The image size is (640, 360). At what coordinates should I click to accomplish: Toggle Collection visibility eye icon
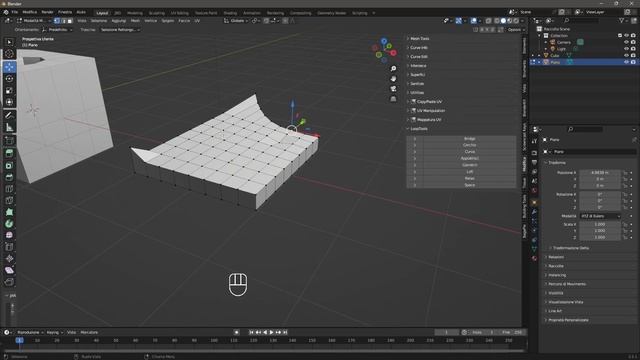pos(626,36)
